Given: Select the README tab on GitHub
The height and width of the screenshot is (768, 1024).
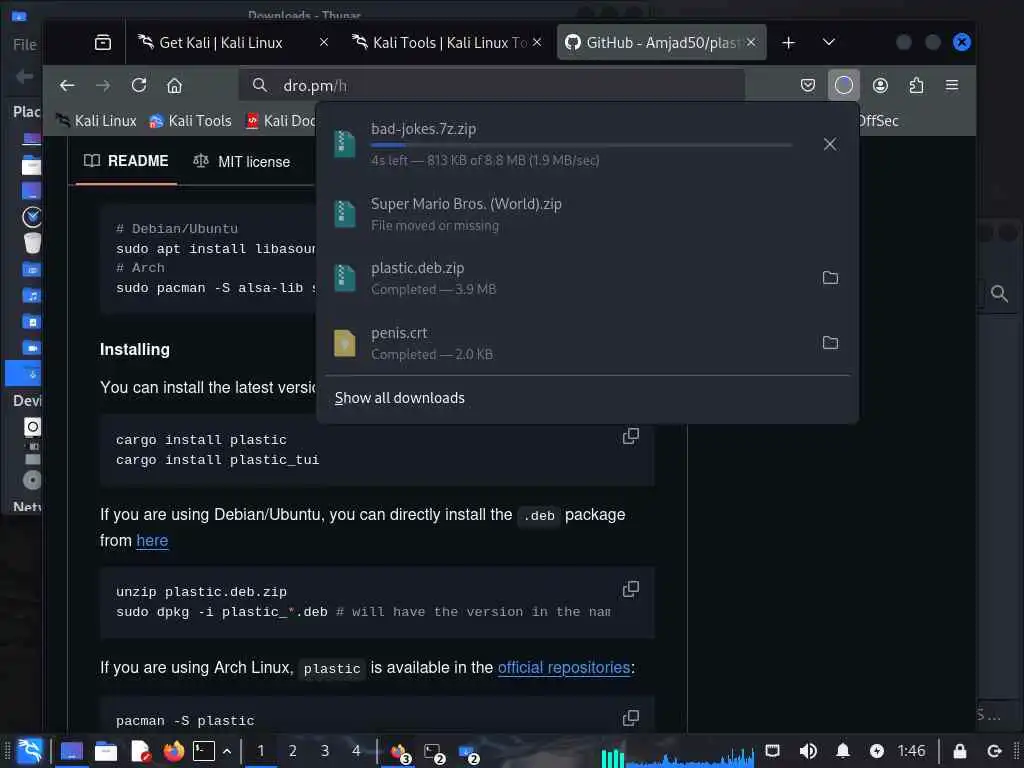Looking at the screenshot, I should click(x=127, y=161).
